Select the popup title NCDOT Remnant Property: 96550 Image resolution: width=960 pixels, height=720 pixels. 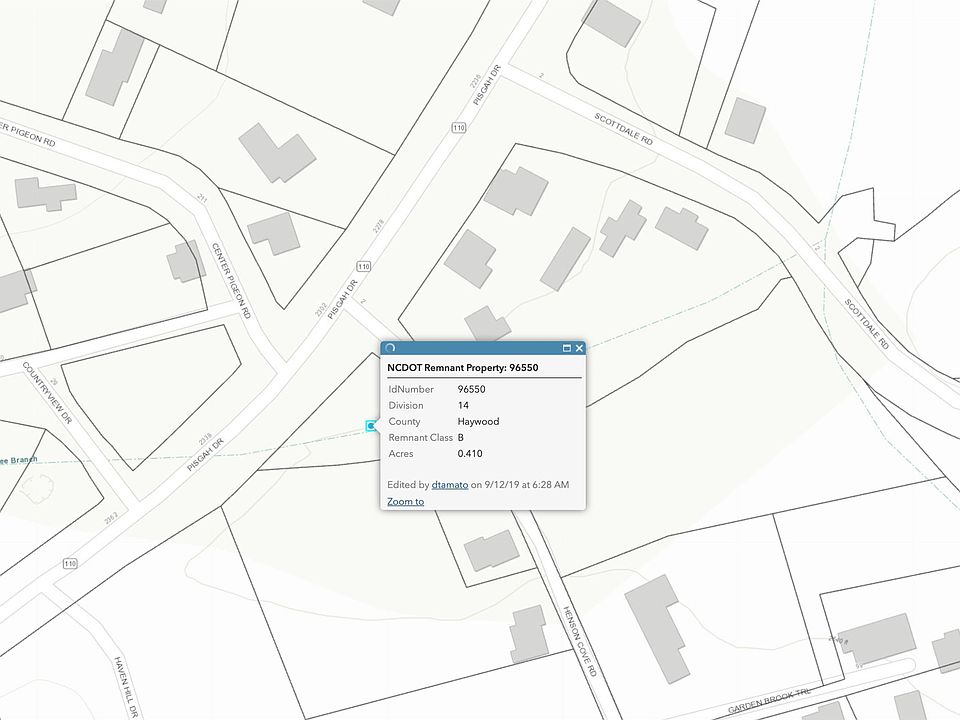pyautogui.click(x=463, y=367)
